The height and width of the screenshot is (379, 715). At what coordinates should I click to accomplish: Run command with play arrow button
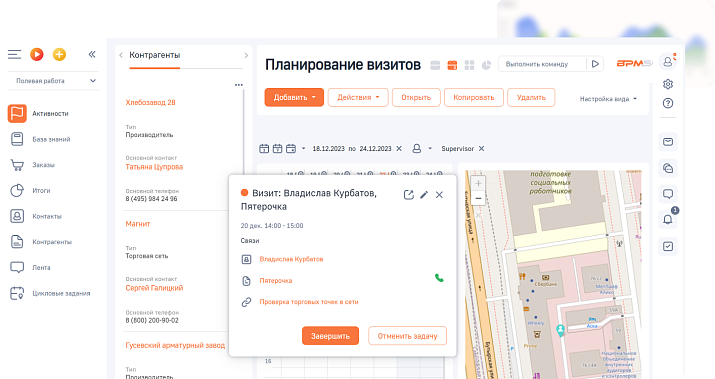(595, 64)
